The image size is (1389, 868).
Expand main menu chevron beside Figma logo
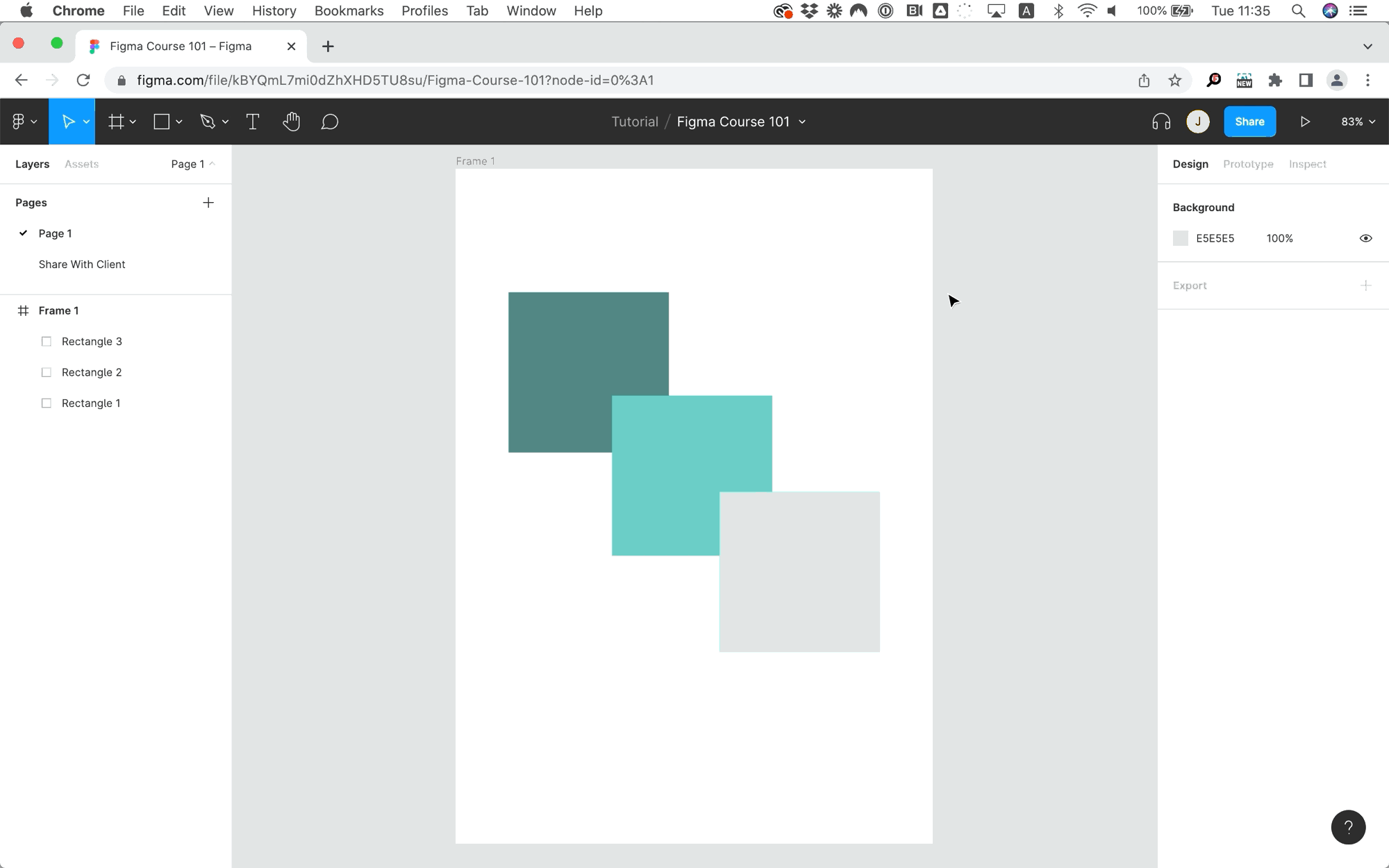click(34, 122)
